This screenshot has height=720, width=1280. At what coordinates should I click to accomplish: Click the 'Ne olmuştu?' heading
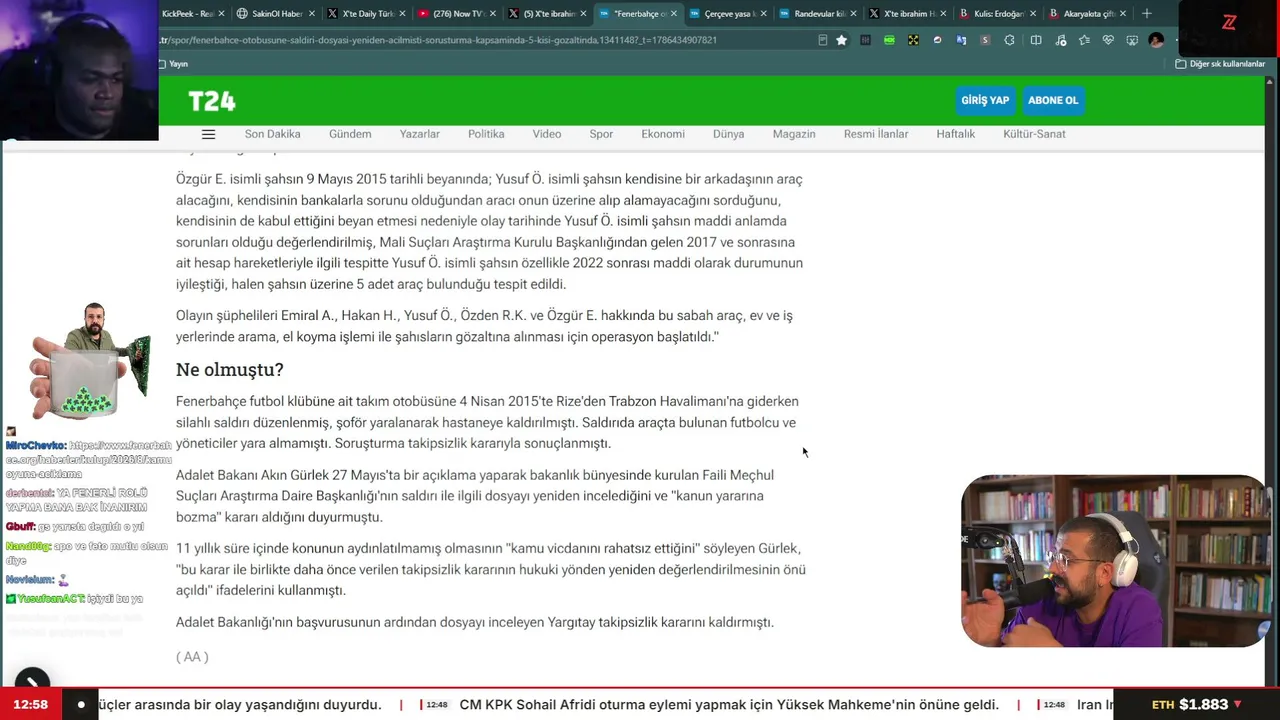(x=230, y=370)
